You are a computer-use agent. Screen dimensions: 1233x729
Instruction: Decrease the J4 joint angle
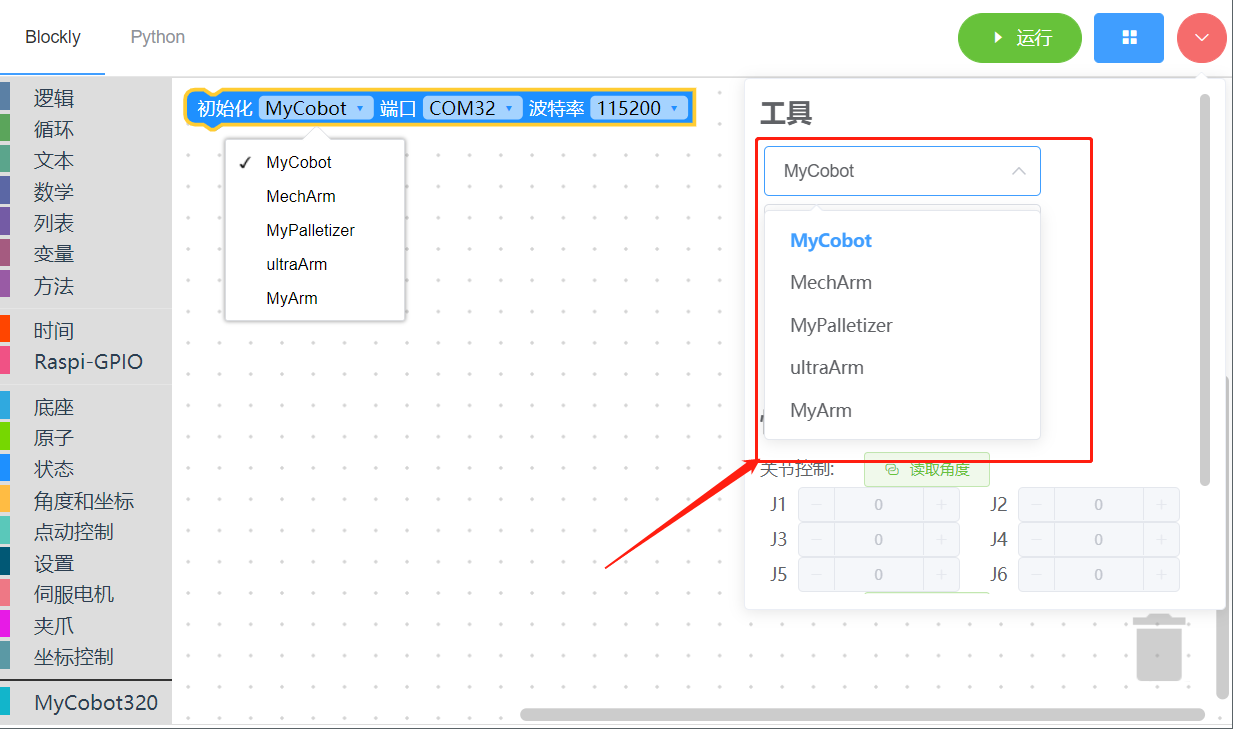pyautogui.click(x=1037, y=540)
